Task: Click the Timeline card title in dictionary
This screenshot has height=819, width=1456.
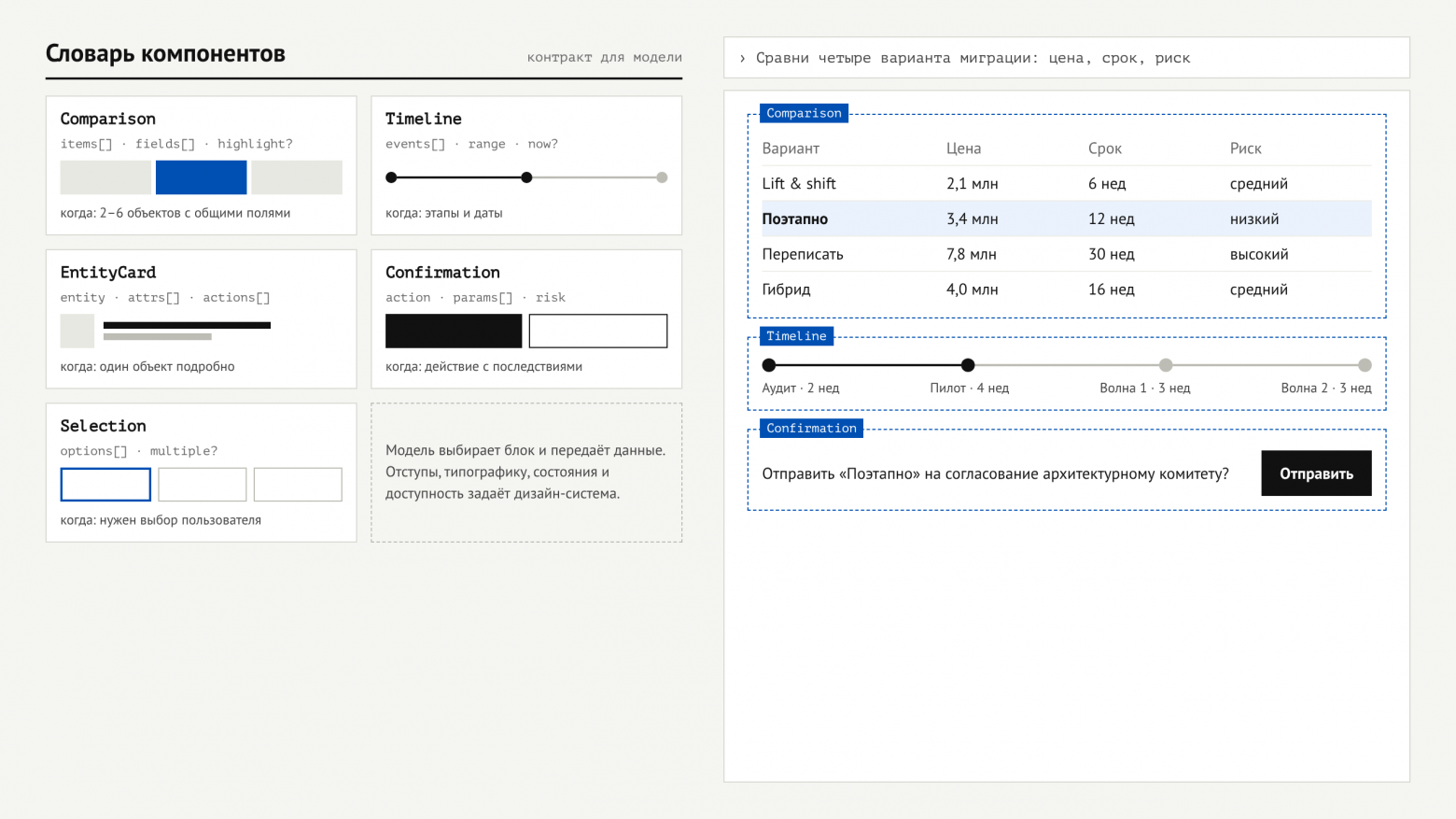Action: [x=424, y=119]
